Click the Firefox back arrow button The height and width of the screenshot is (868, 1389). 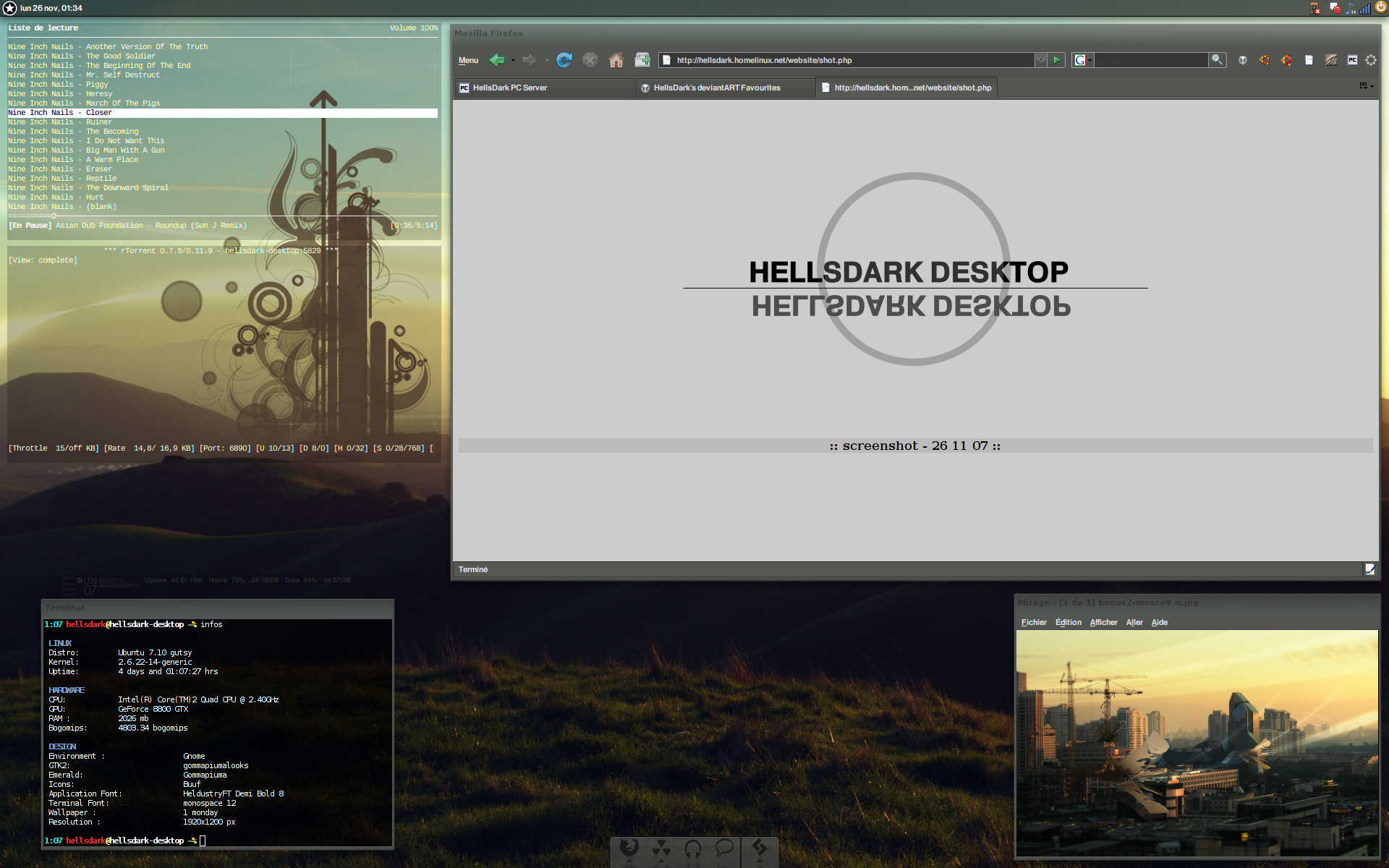click(496, 60)
